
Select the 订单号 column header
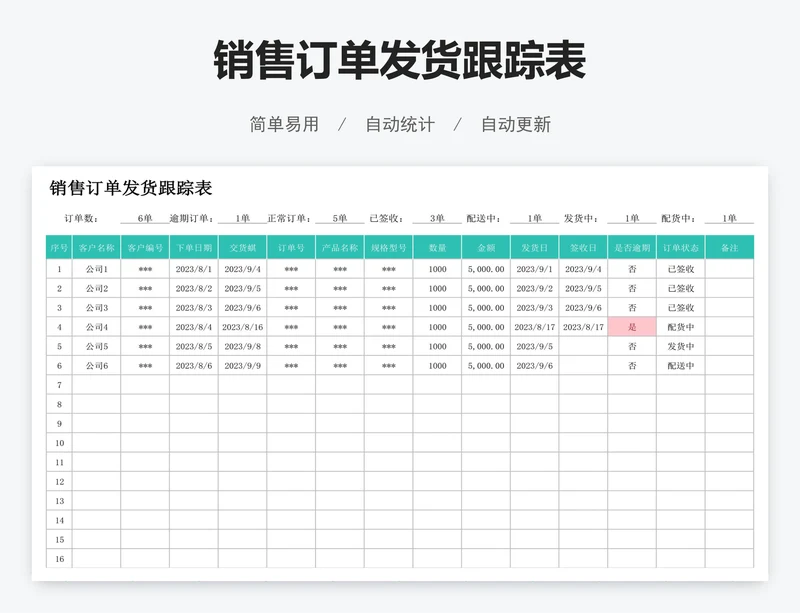291,248
